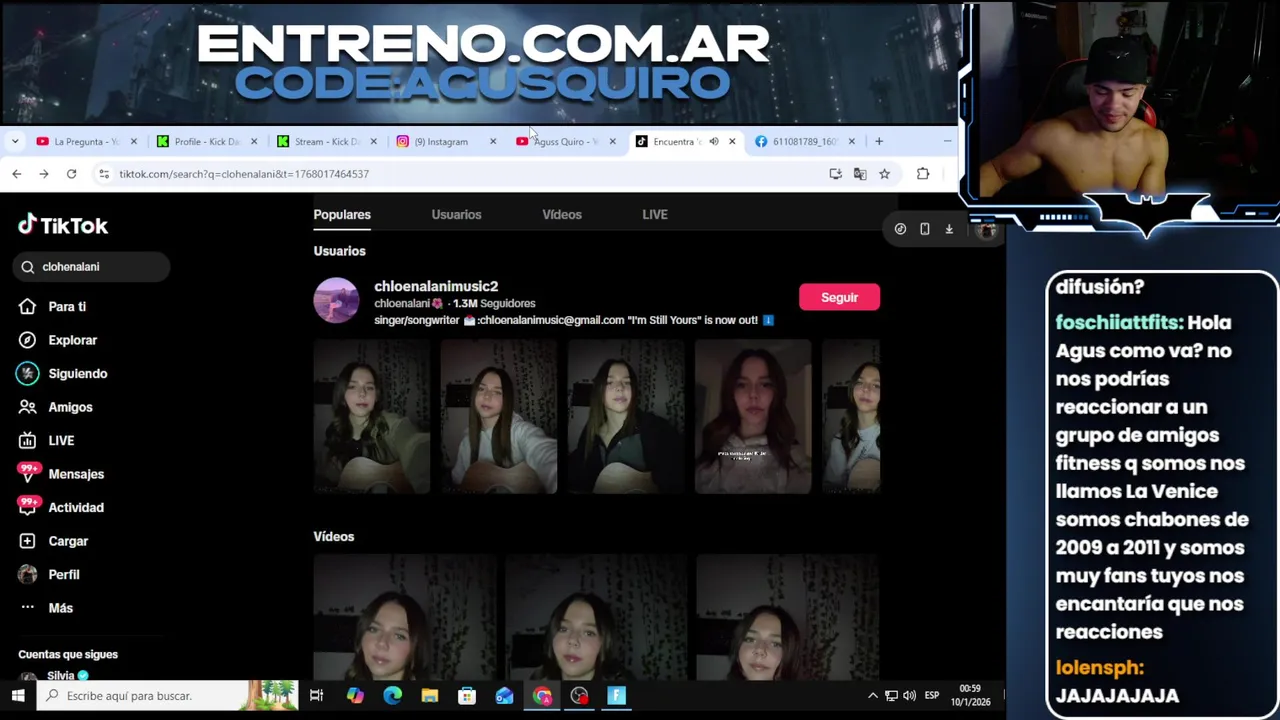Show hidden system tray icons
This screenshot has width=1280, height=720.
point(873,696)
